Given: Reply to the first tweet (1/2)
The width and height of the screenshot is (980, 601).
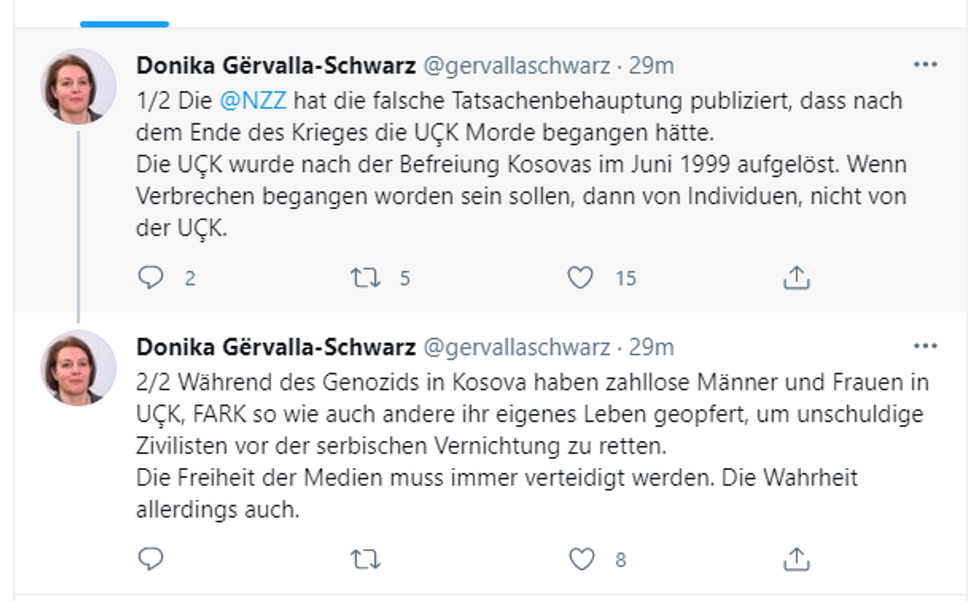Looking at the screenshot, I should 151,278.
